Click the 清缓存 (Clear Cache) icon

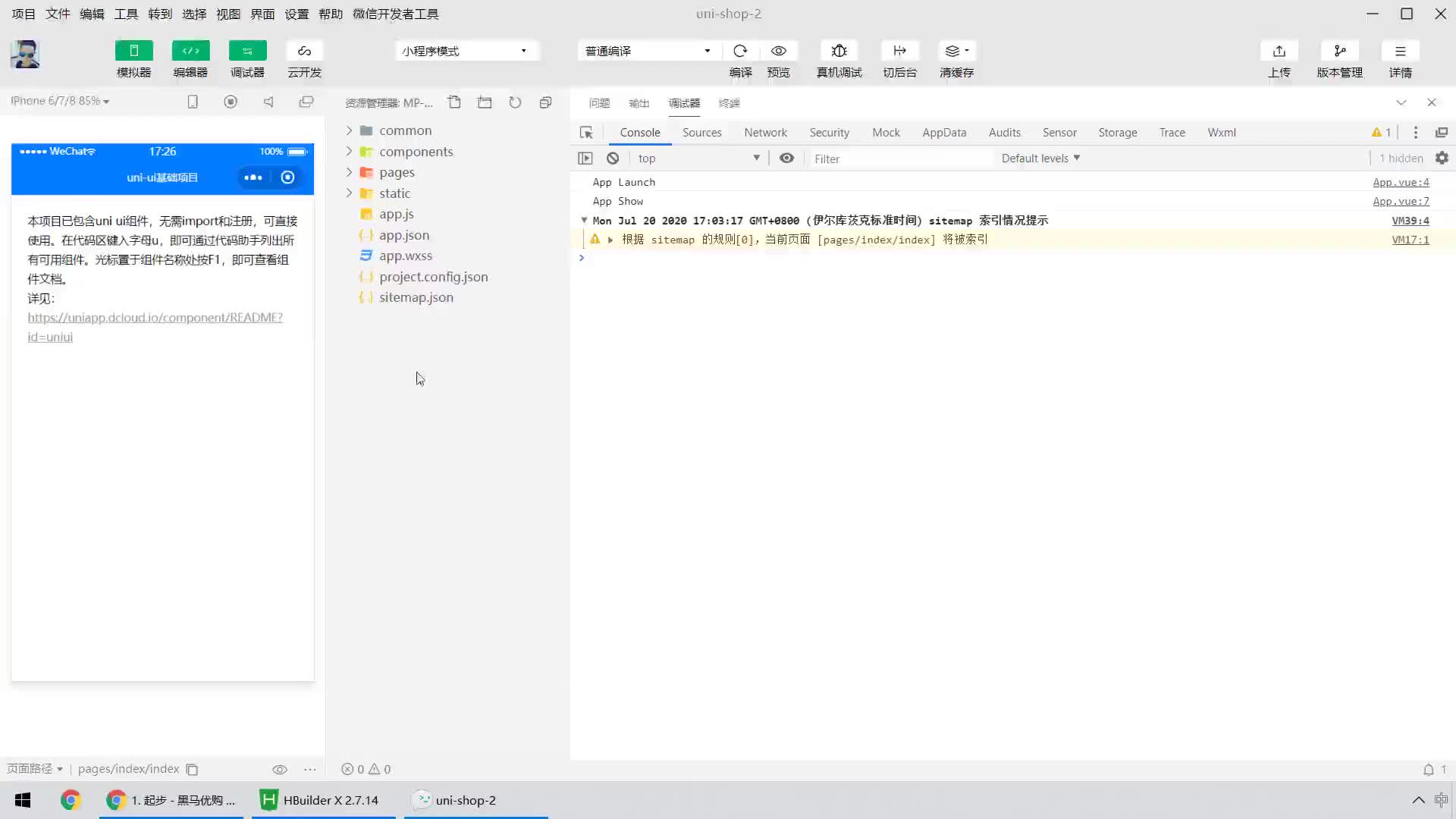click(x=954, y=50)
